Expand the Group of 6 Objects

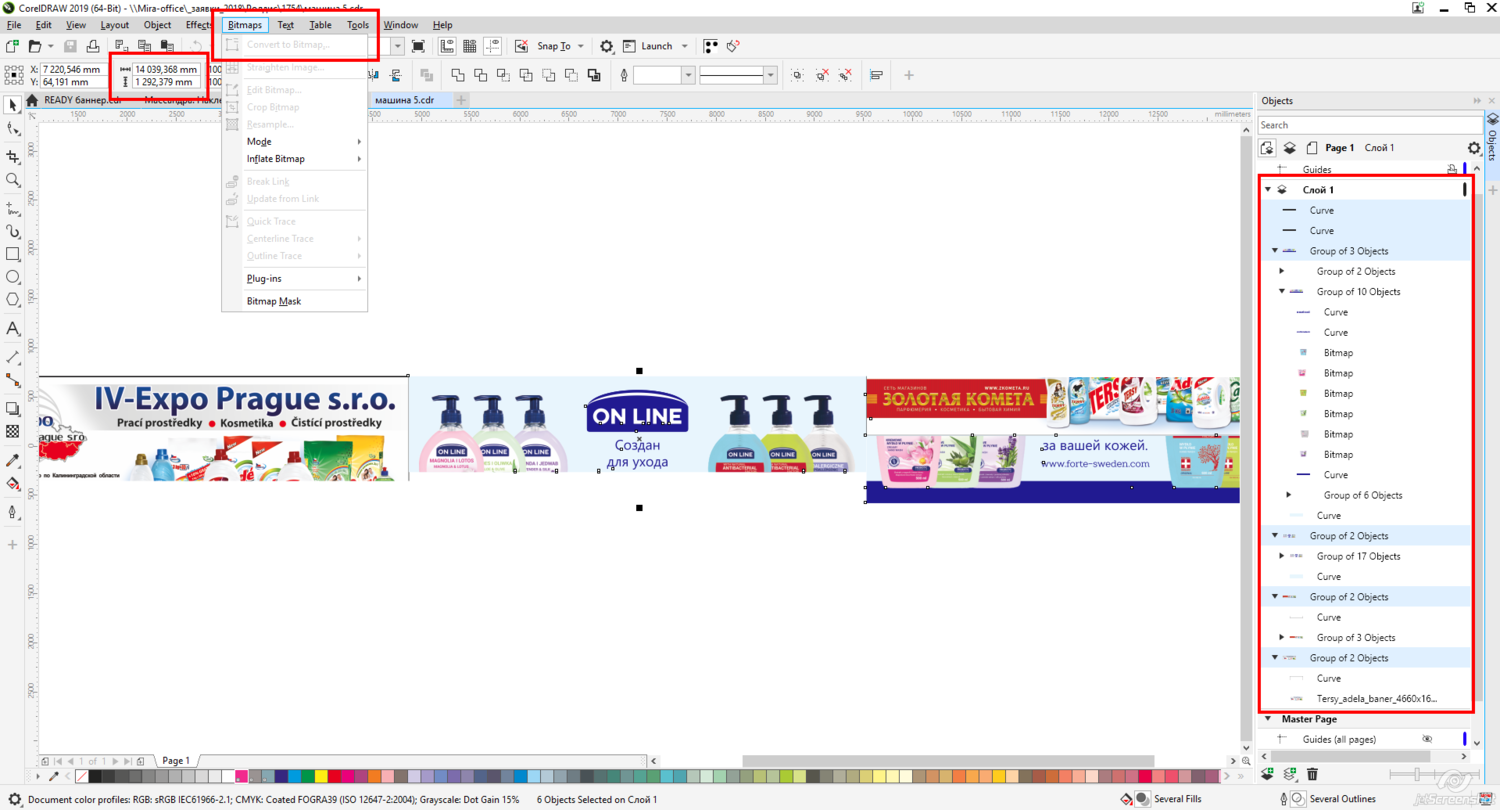[1289, 495]
